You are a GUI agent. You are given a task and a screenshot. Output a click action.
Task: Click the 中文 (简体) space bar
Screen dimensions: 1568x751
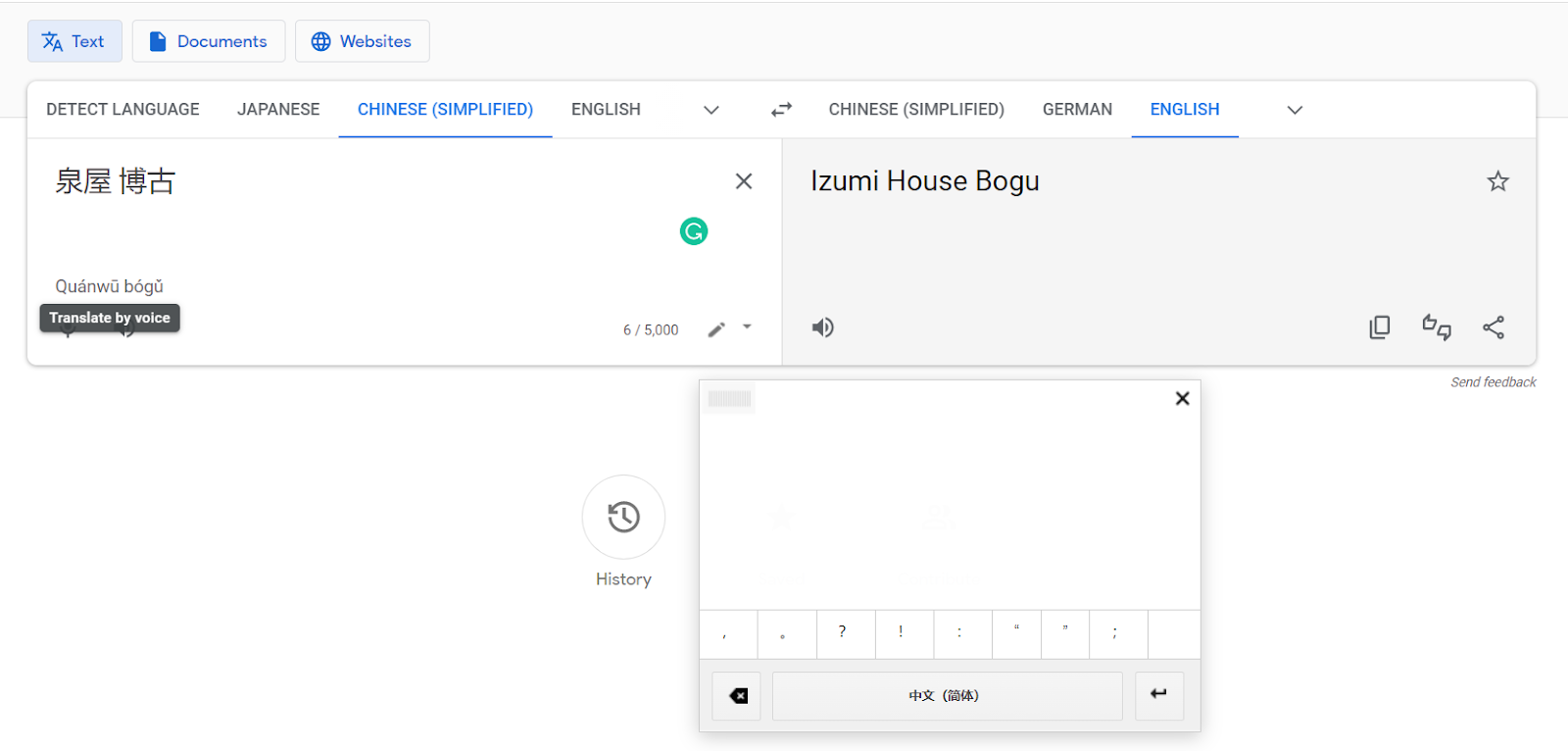947,696
